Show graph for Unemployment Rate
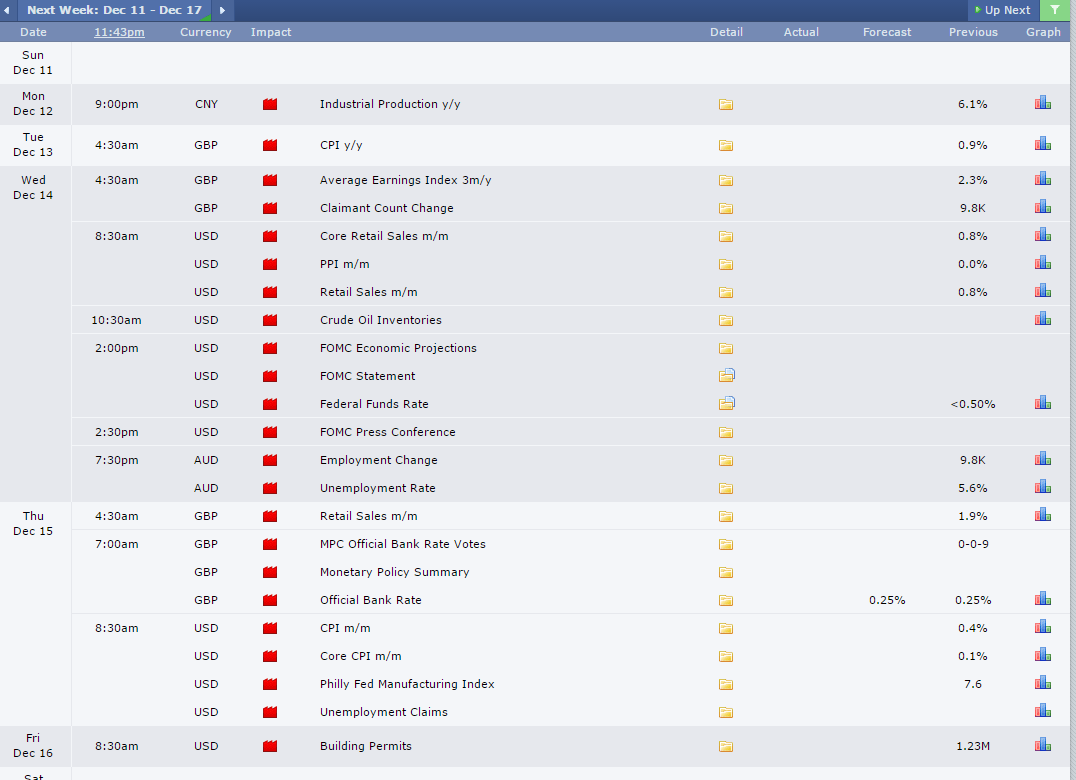 1043,486
